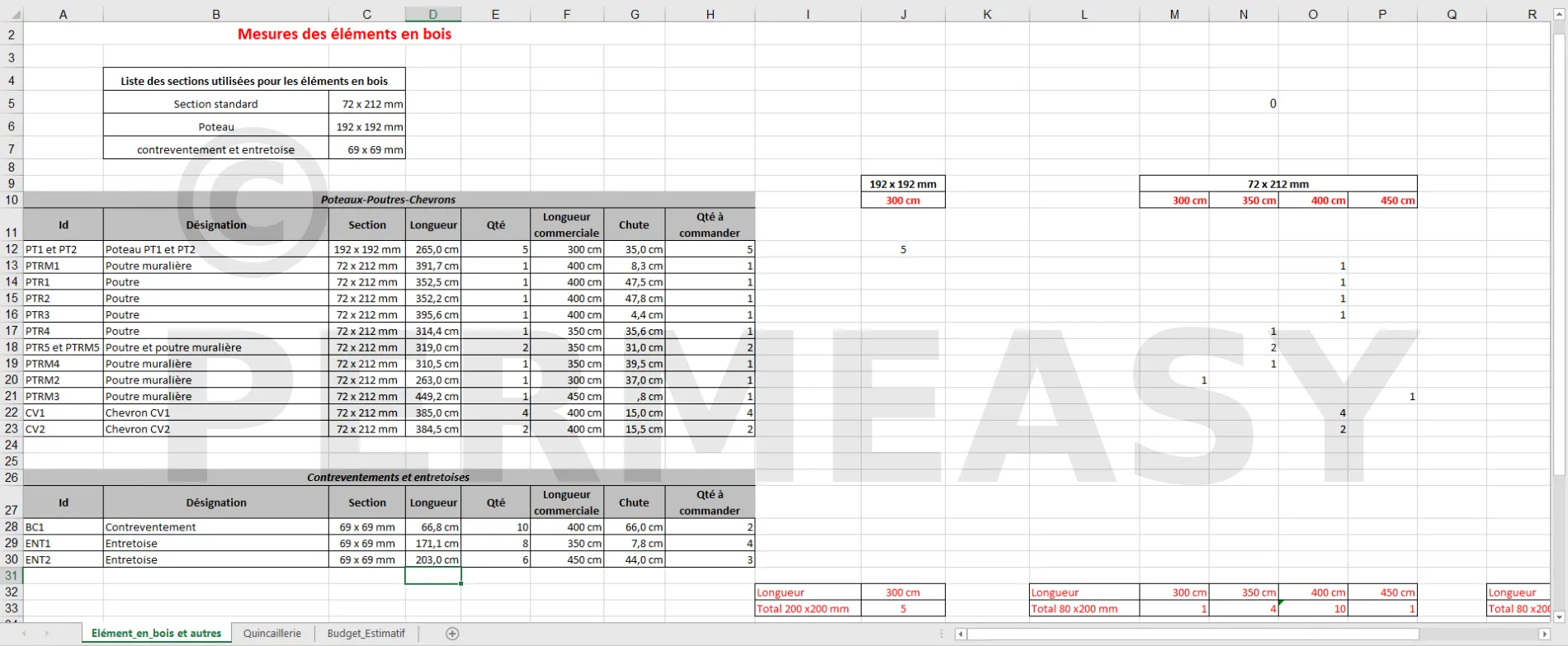This screenshot has width=1568, height=646.
Task: Switch to Quincaillerie sheet tab
Action: [x=272, y=634]
